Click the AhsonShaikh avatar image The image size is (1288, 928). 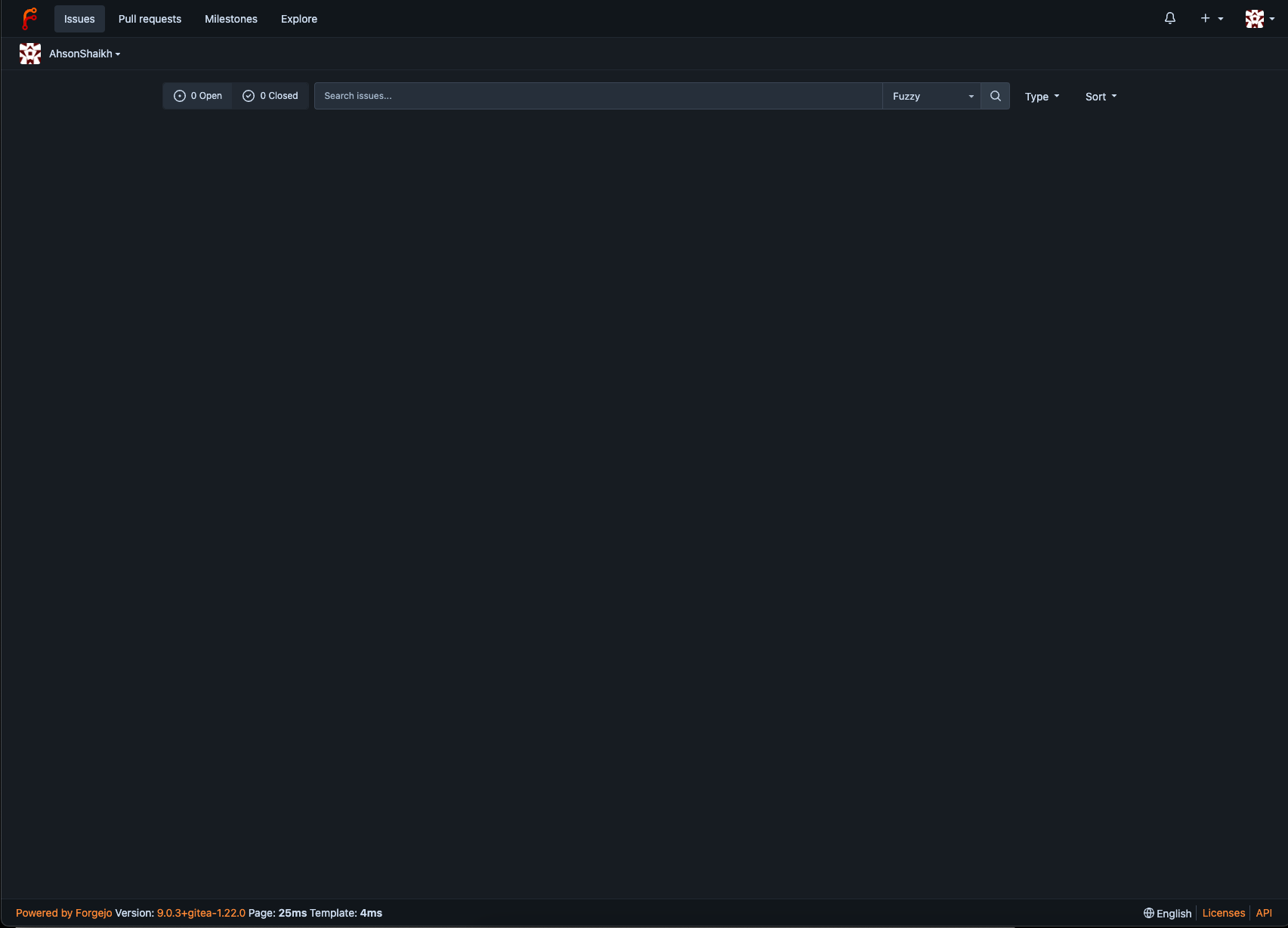pos(30,54)
